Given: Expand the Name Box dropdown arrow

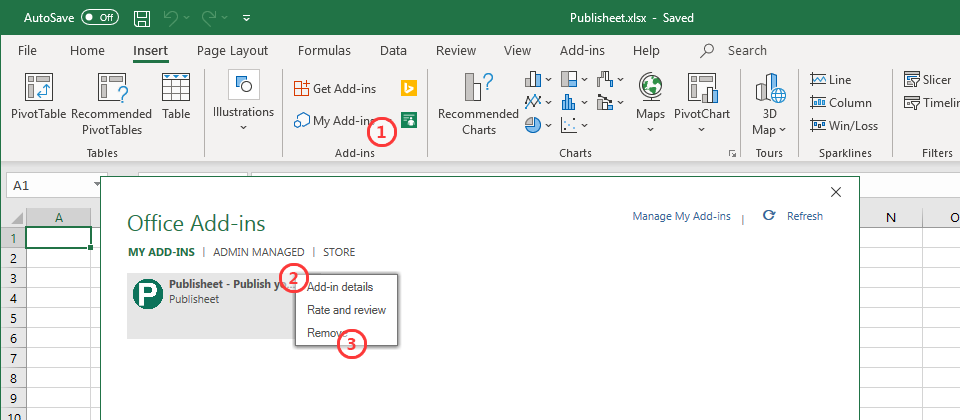Looking at the screenshot, I should click(x=97, y=185).
